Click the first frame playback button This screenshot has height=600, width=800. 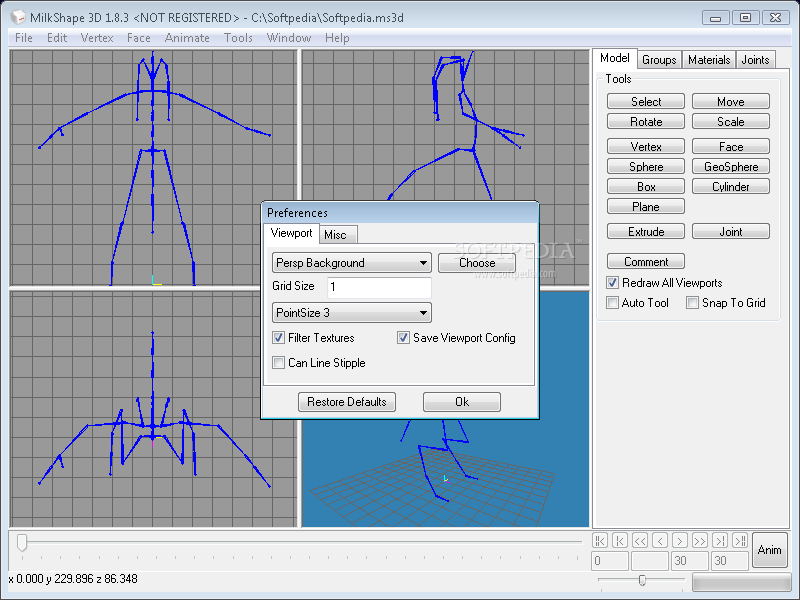(x=600, y=540)
